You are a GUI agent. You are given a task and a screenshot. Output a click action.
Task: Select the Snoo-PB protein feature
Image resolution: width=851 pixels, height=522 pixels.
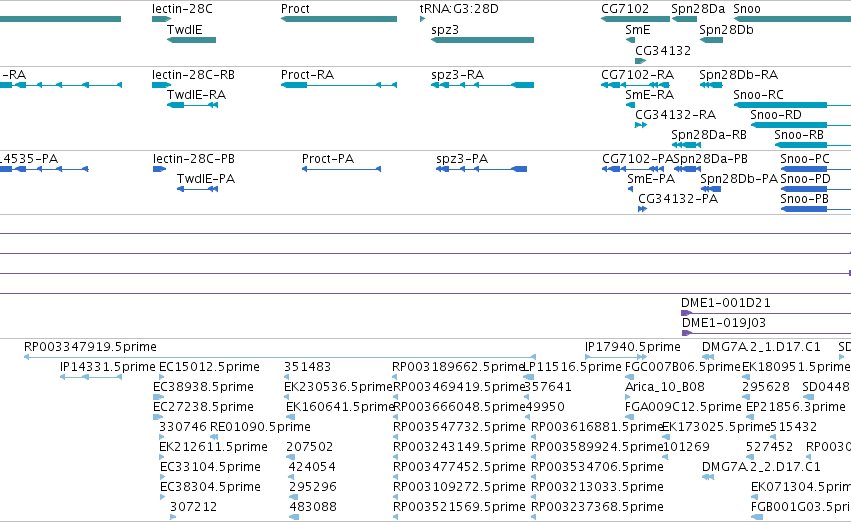point(816,209)
